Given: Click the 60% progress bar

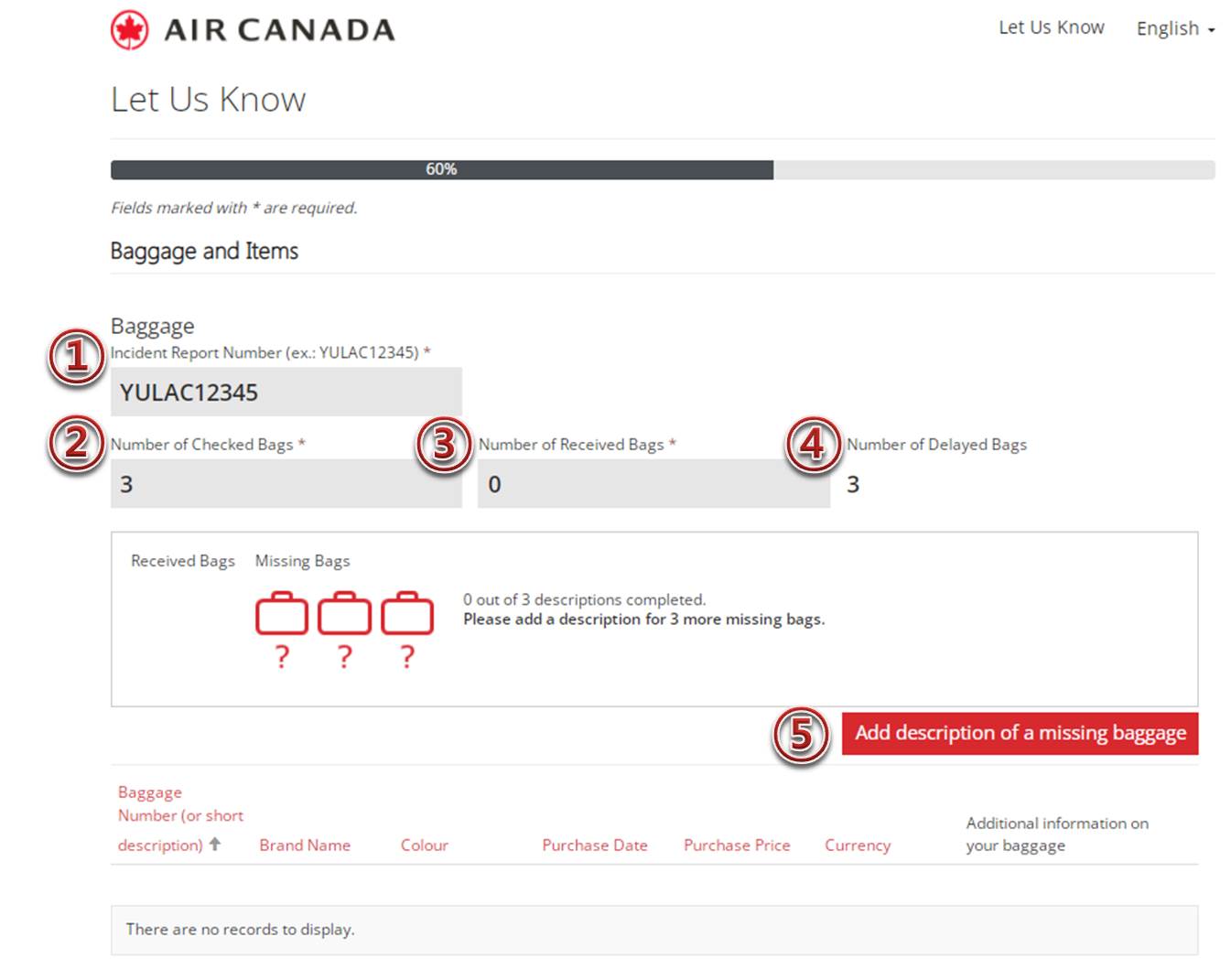Looking at the screenshot, I should tap(663, 169).
